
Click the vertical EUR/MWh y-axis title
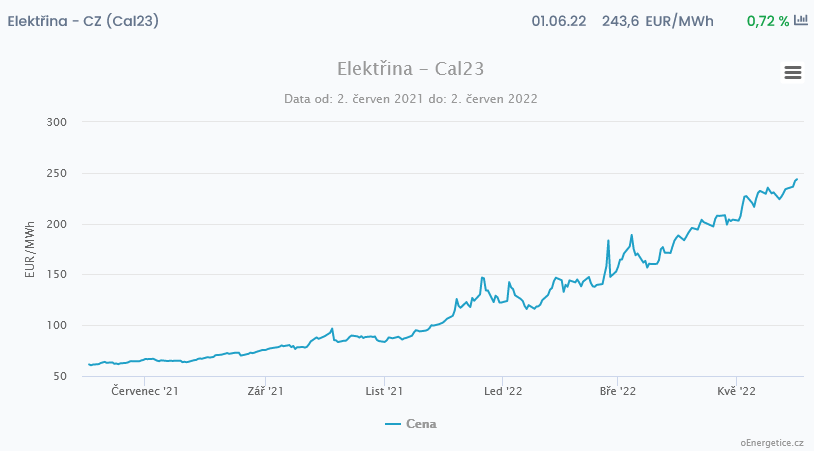click(x=31, y=249)
